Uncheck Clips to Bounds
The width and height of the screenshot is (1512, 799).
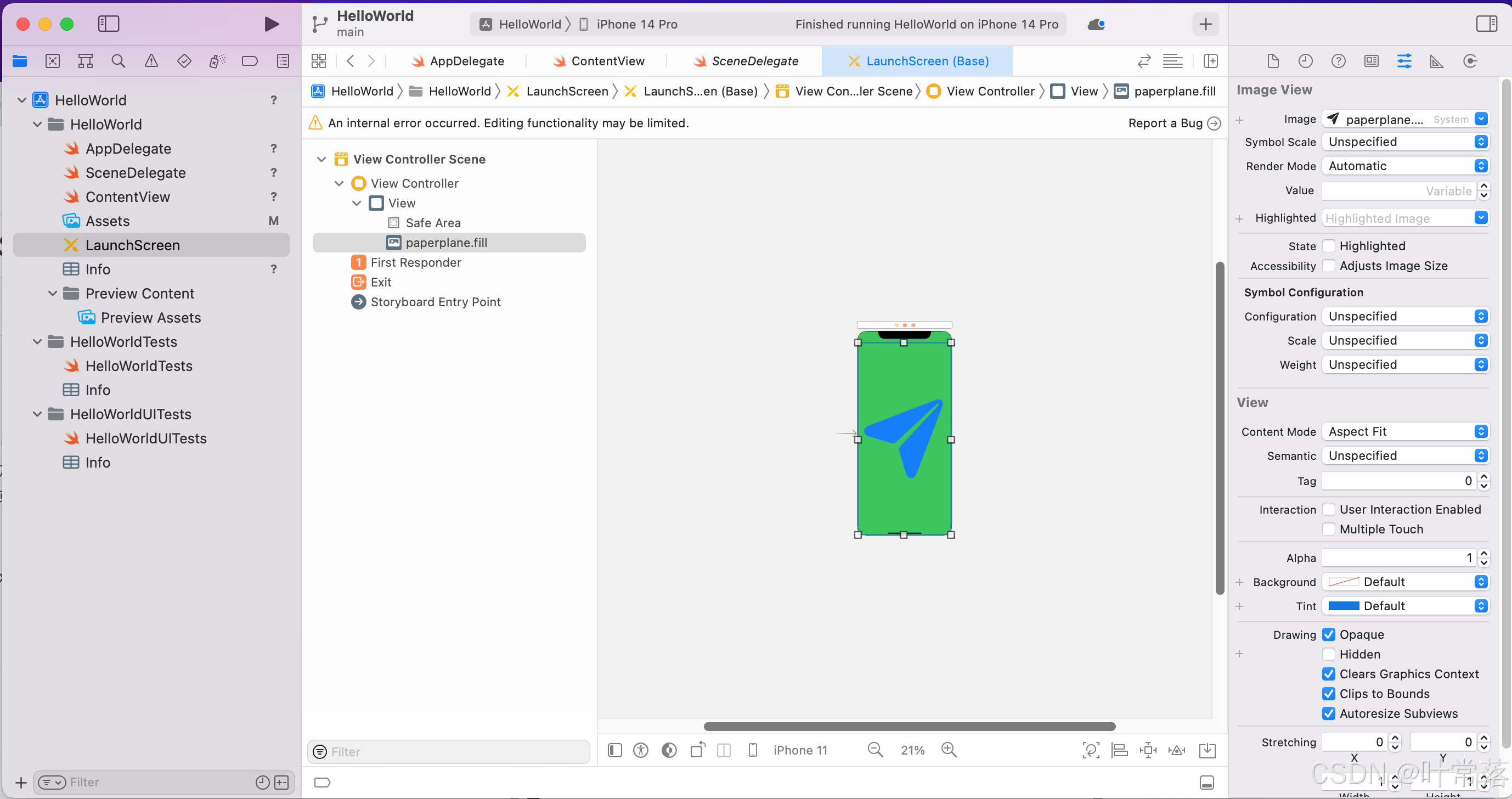[1329, 694]
